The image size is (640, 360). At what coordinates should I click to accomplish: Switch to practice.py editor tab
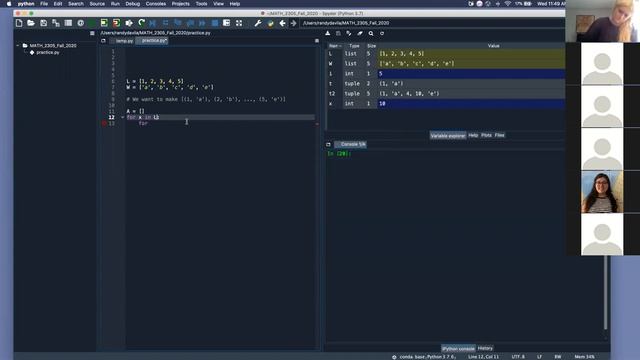point(153,41)
